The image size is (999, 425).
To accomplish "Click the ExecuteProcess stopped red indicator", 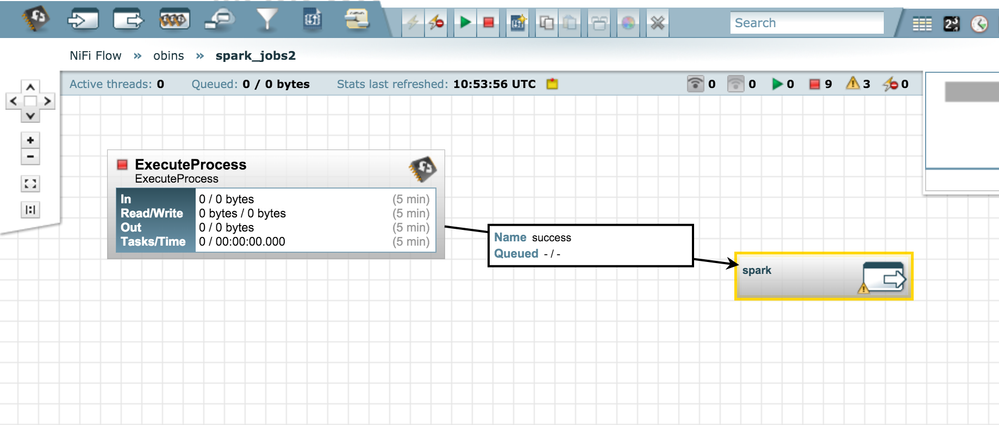I will pyautogui.click(x=122, y=165).
